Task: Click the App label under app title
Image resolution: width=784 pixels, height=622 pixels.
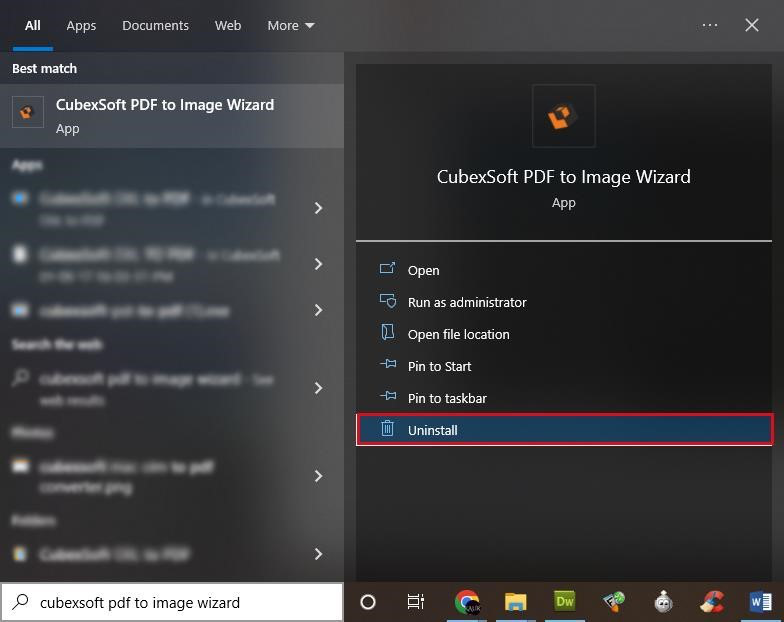Action: point(564,202)
